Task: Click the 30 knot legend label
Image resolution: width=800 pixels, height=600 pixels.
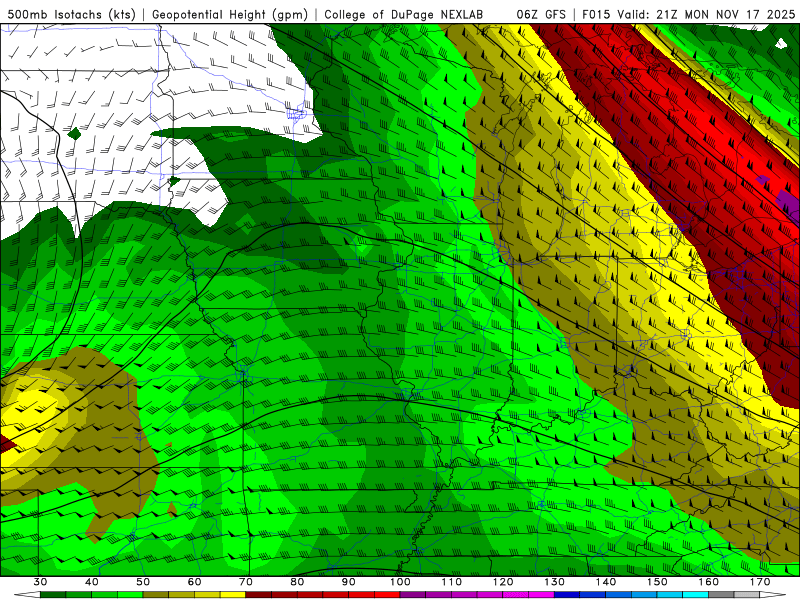Action: point(40,582)
